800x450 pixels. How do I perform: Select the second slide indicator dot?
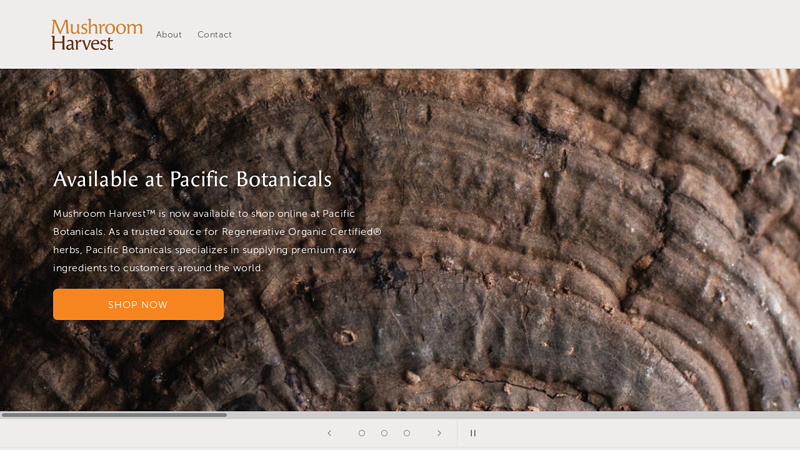384,433
